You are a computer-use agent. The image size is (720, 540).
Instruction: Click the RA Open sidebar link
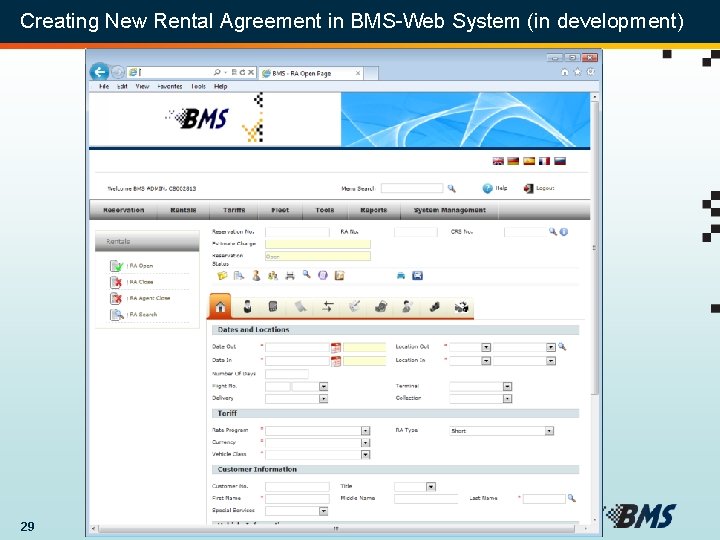pos(141,266)
